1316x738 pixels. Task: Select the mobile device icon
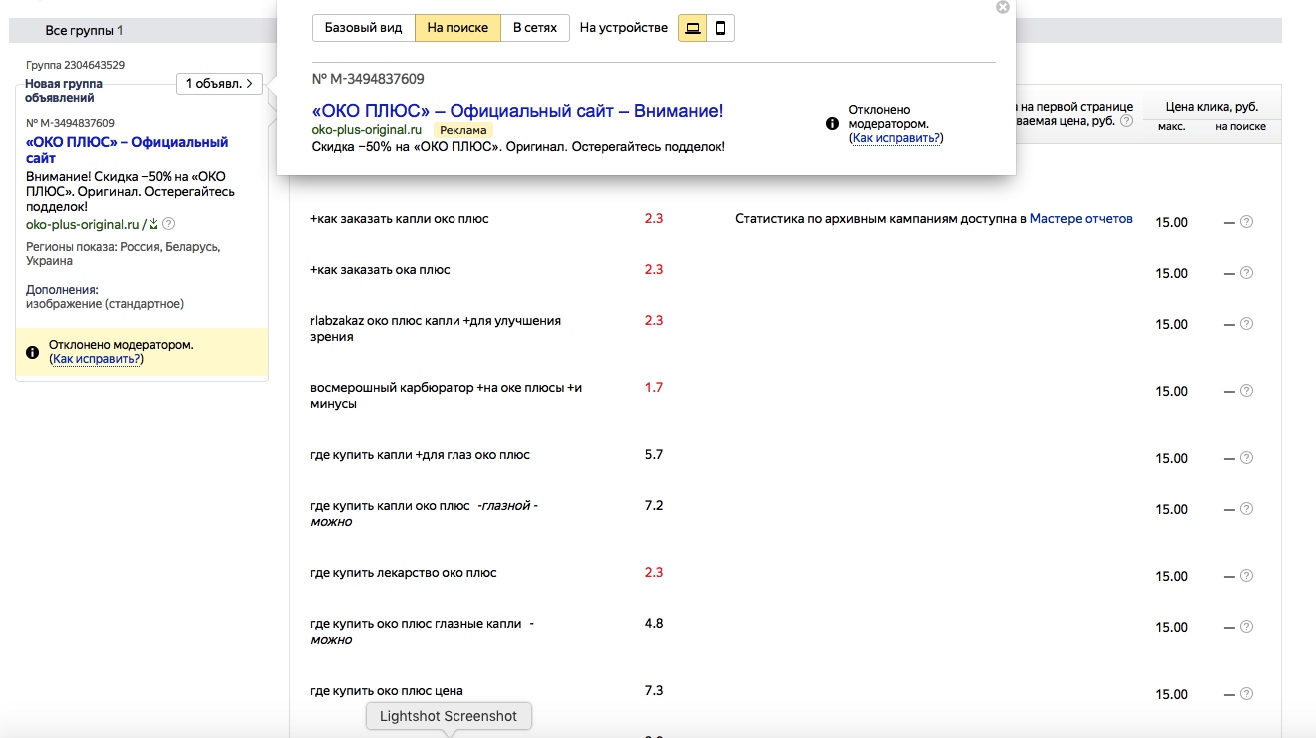pos(720,28)
